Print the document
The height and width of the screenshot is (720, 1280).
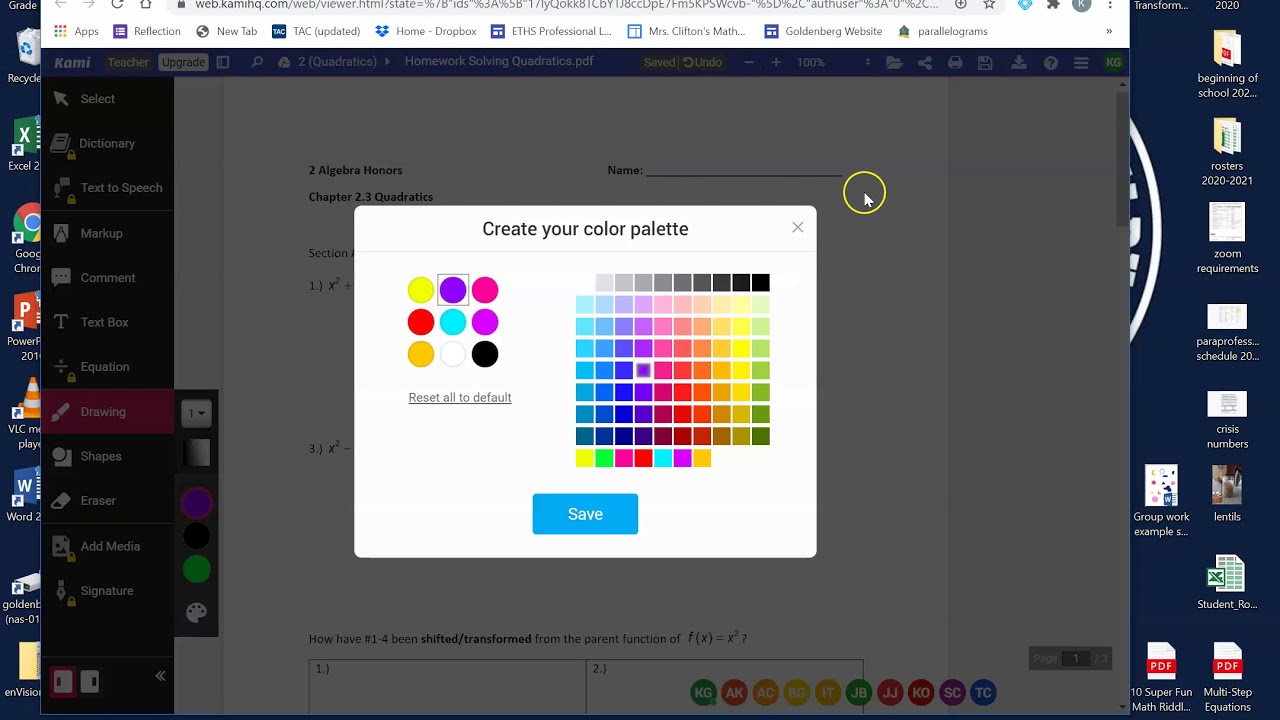pos(956,62)
